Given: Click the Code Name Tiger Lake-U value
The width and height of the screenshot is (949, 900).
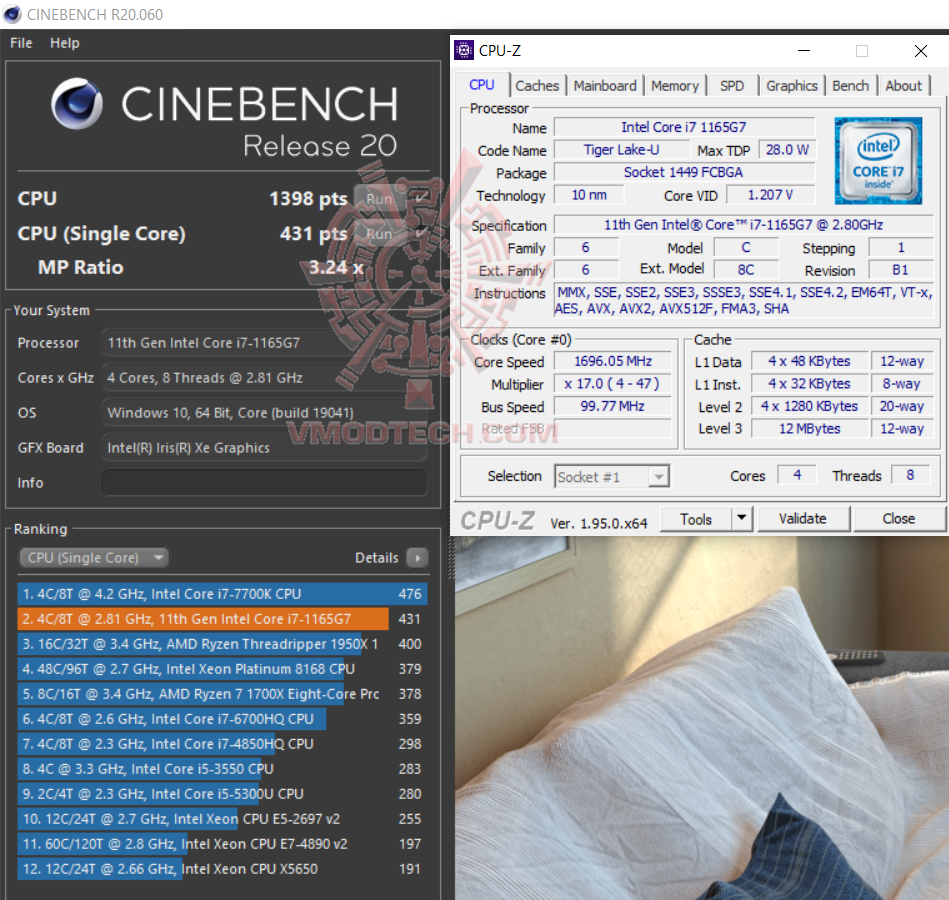Looking at the screenshot, I should click(622, 149).
